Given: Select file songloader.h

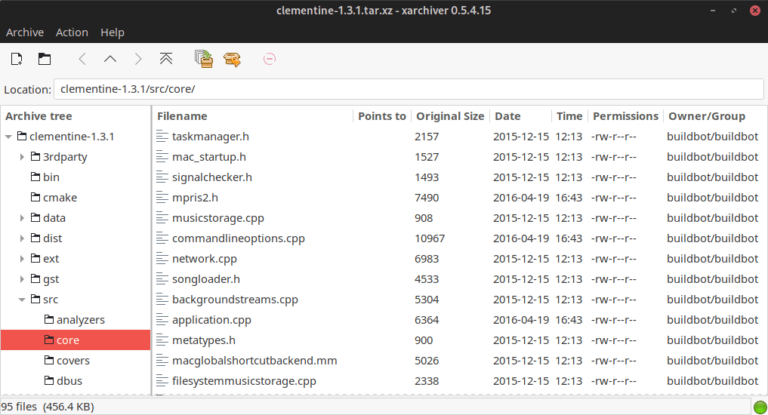Looking at the screenshot, I should tap(206, 279).
